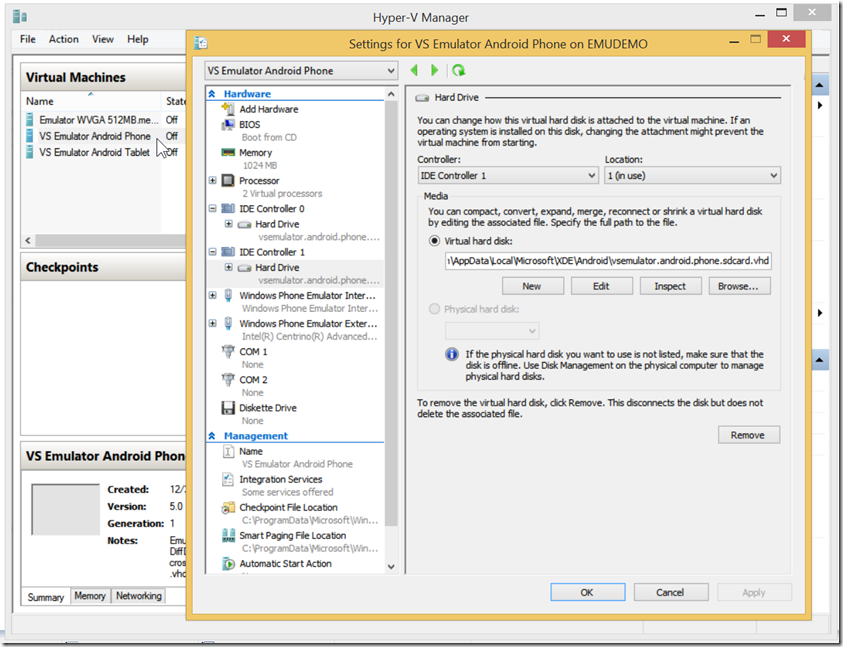Viewport: 843px width, 647px height.
Task: Open the Action menu
Action: pyautogui.click(x=63, y=39)
